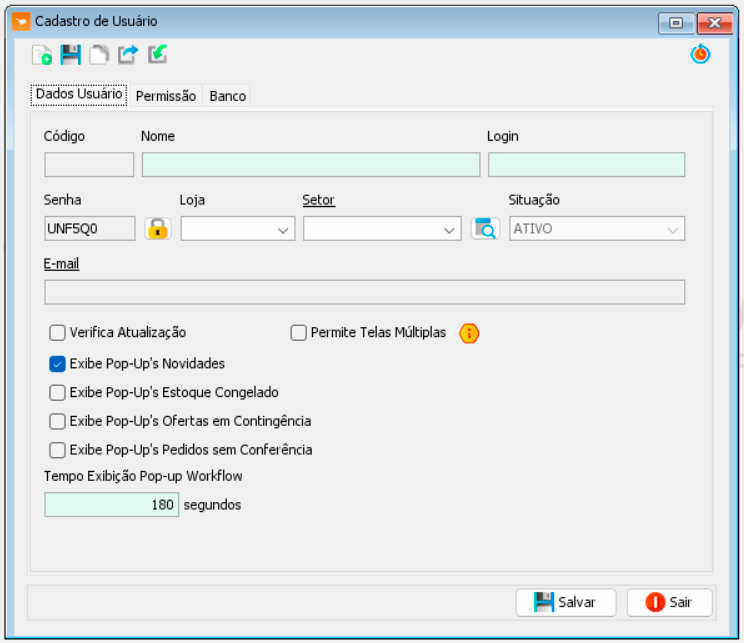Viewport: 744px width, 643px height.
Task: Click the export arrow icon in toolbar
Action: click(x=128, y=56)
